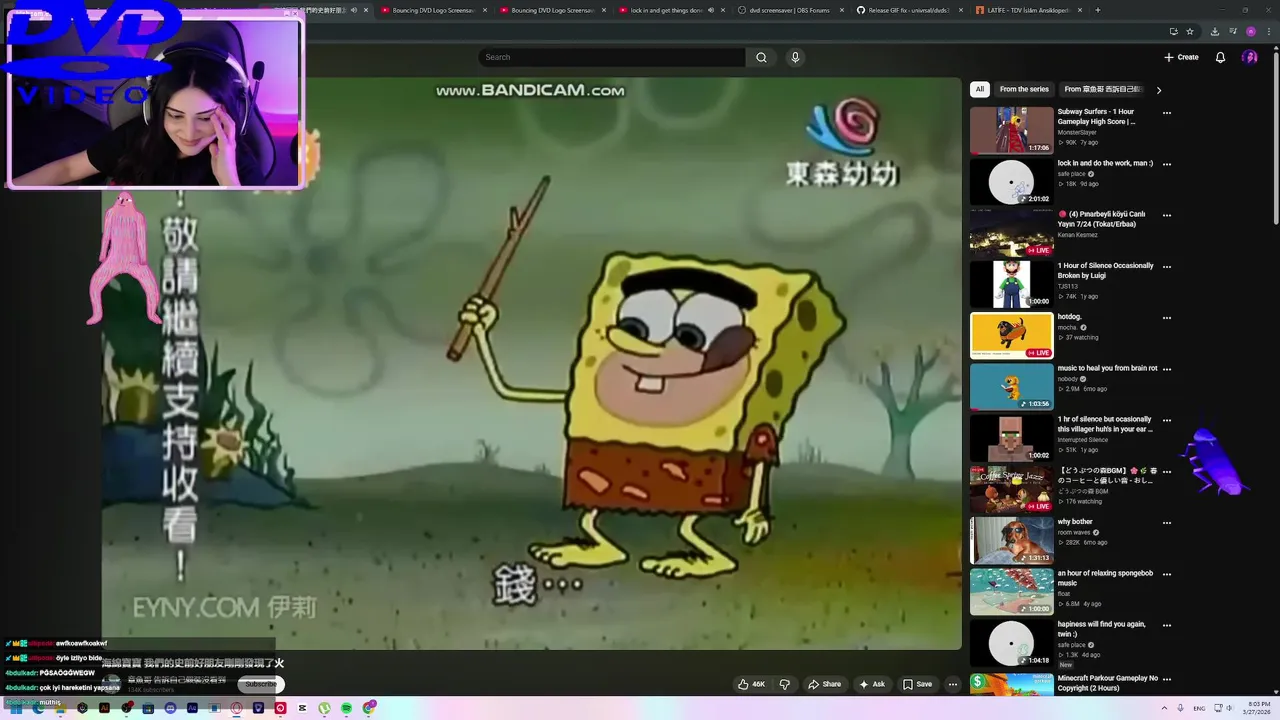
Task: Open browser downloads icon
Action: 1215,31
